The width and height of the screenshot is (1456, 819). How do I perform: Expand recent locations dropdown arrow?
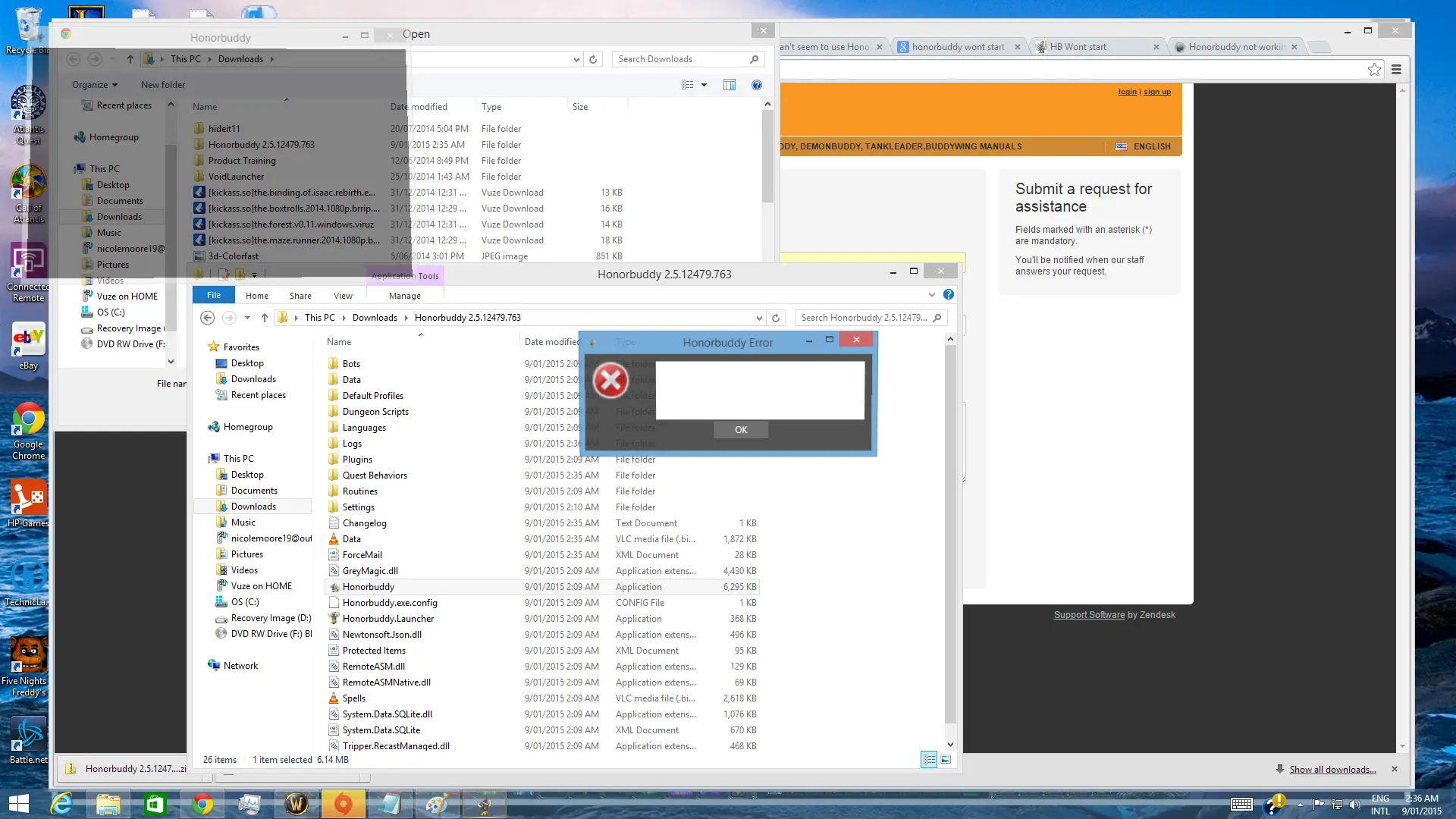tap(247, 318)
